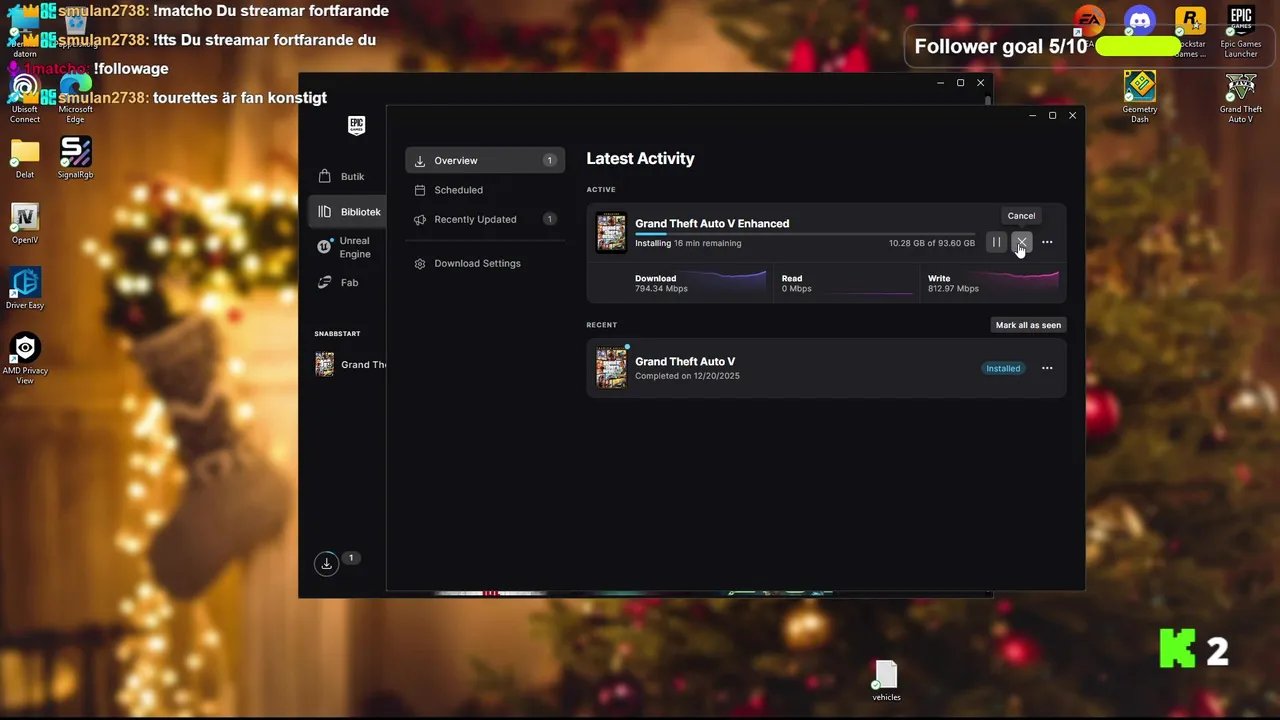Click the recent Grand Theft Auto V thumbnail

[x=611, y=367]
